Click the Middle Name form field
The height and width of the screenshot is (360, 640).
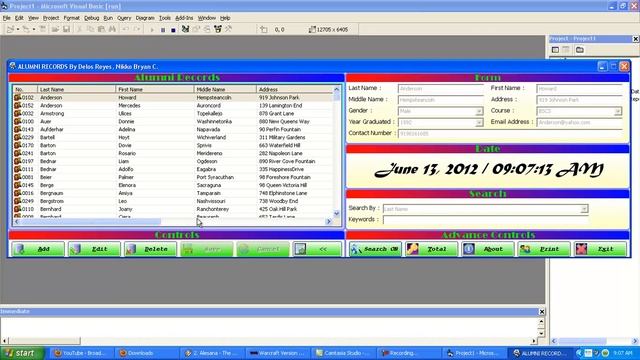440,100
